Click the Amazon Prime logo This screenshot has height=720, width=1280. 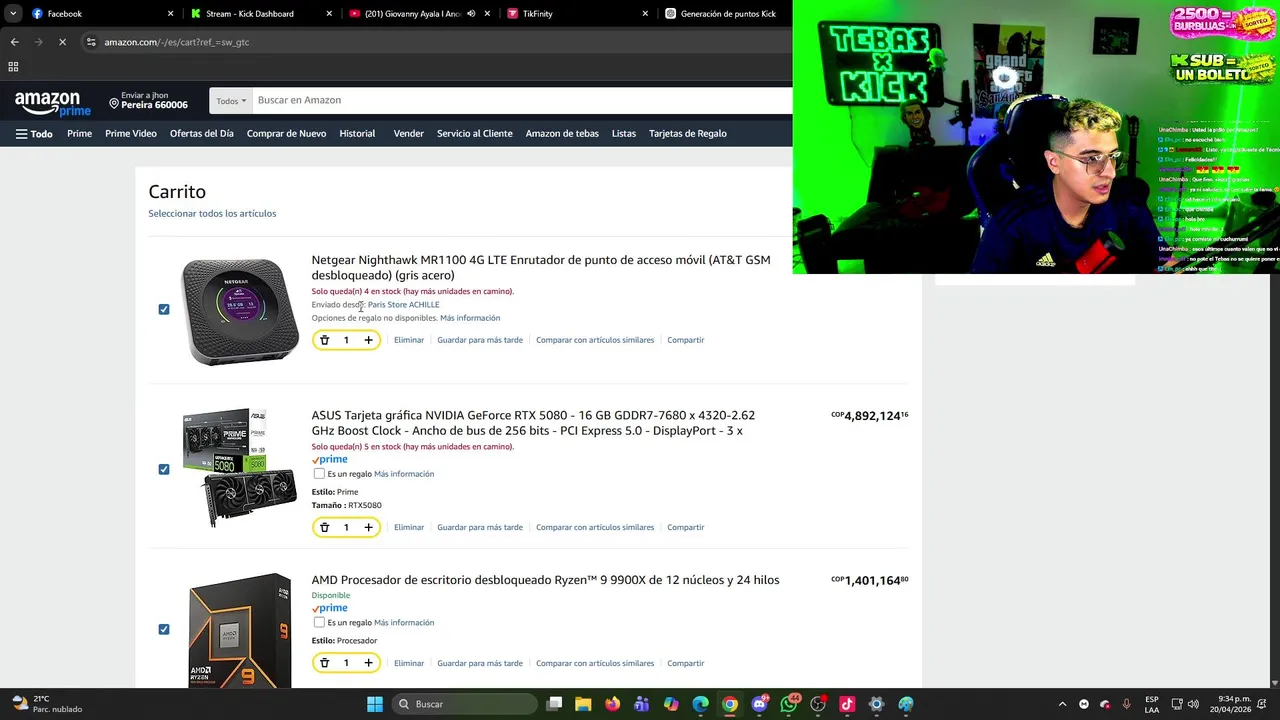pyautogui.click(x=52, y=103)
